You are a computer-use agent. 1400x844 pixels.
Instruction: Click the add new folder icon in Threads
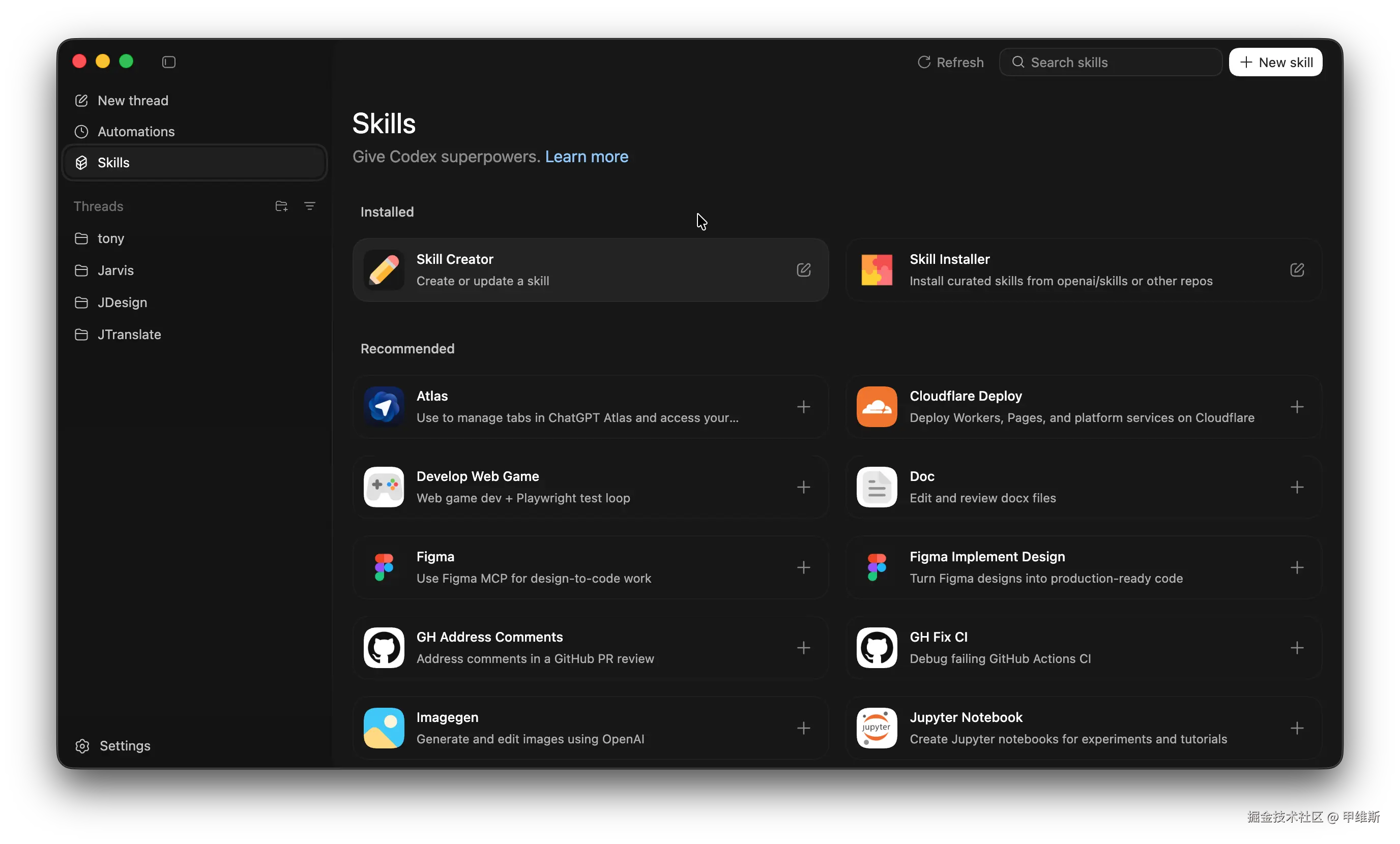[x=281, y=206]
